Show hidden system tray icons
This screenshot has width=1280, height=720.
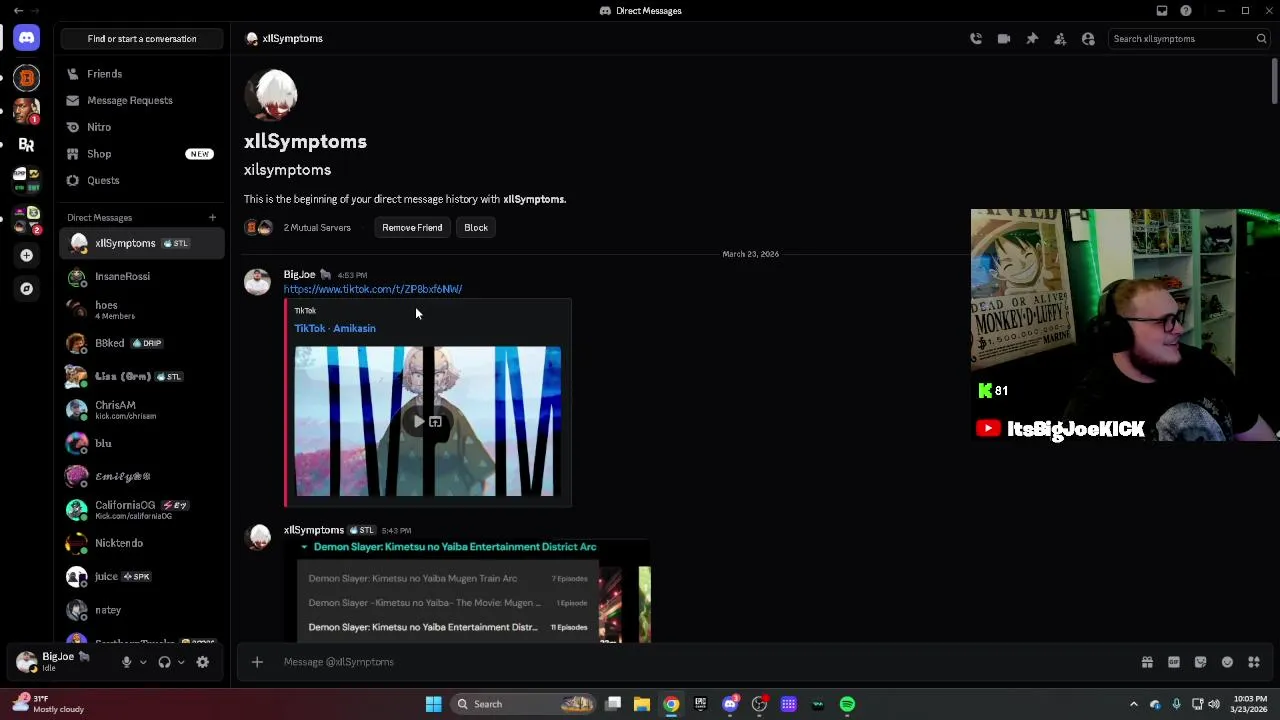point(1133,704)
